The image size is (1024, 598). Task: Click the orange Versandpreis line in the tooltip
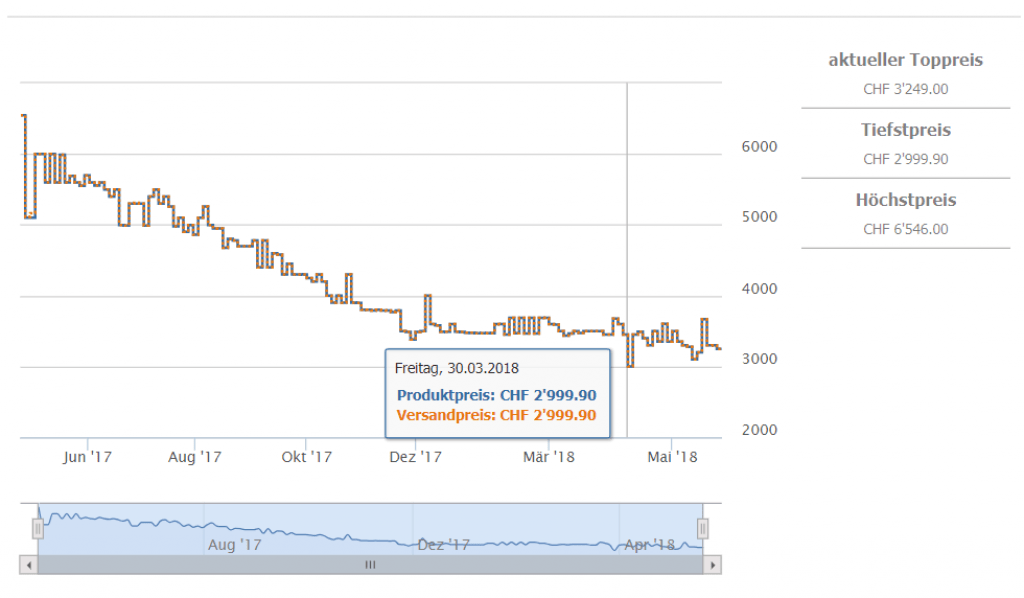[x=496, y=415]
